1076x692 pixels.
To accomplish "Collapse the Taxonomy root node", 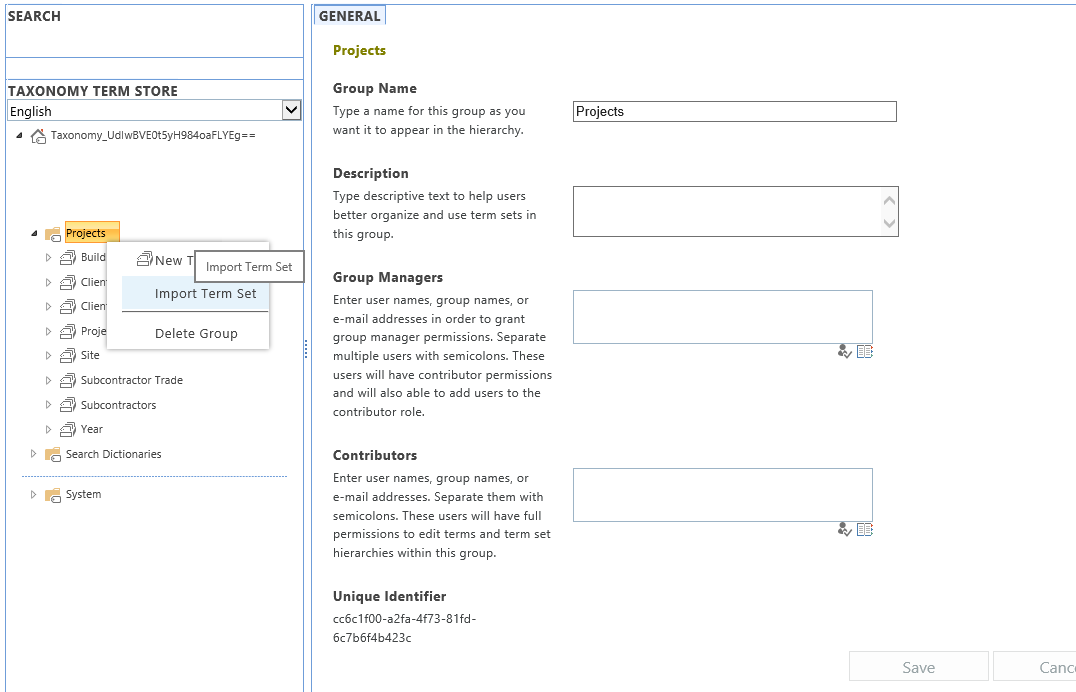I will 19,136.
